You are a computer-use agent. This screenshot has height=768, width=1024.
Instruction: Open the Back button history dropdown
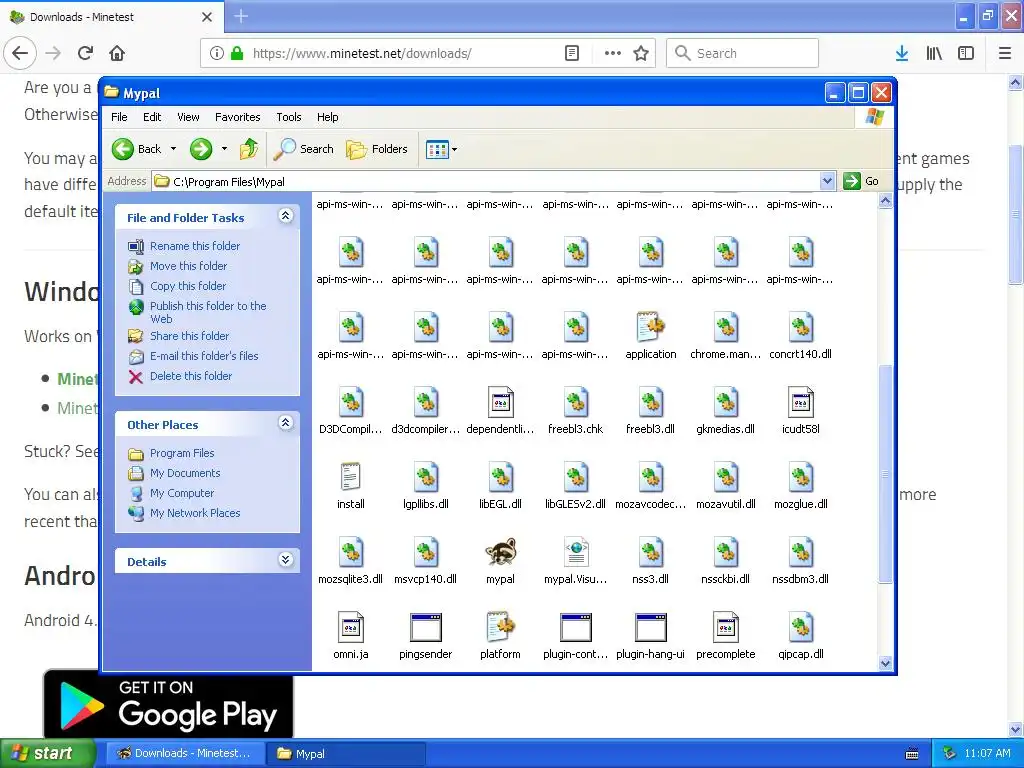(173, 149)
